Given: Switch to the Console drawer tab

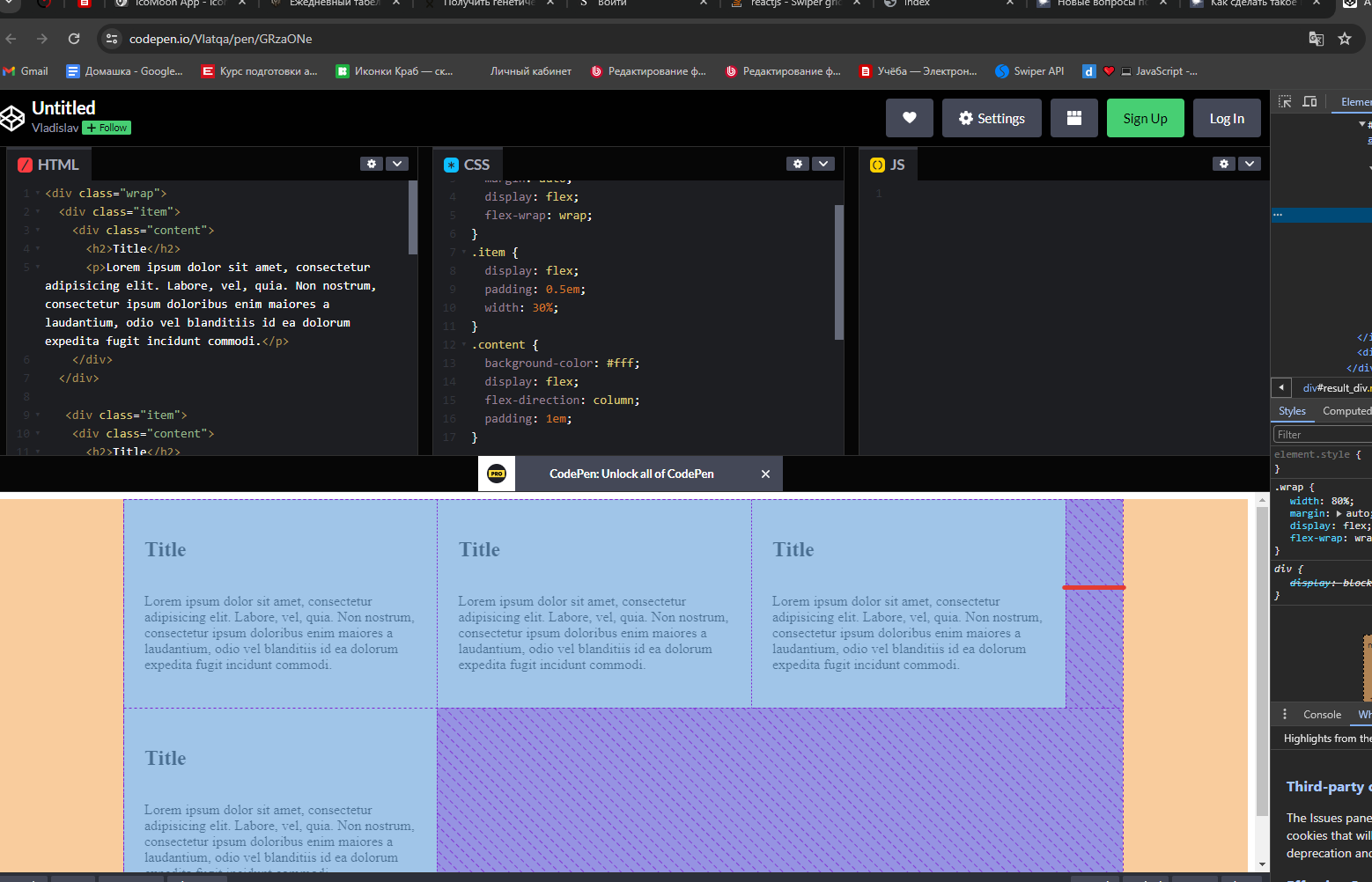Looking at the screenshot, I should coord(1322,714).
